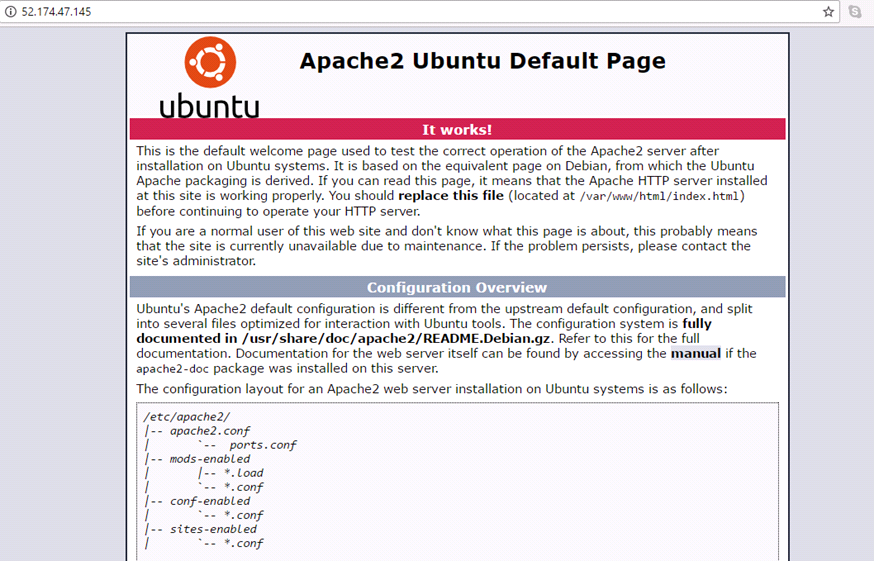Click the Apache2 Ubuntu Default Page heading
The height and width of the screenshot is (561, 874).
click(x=483, y=61)
